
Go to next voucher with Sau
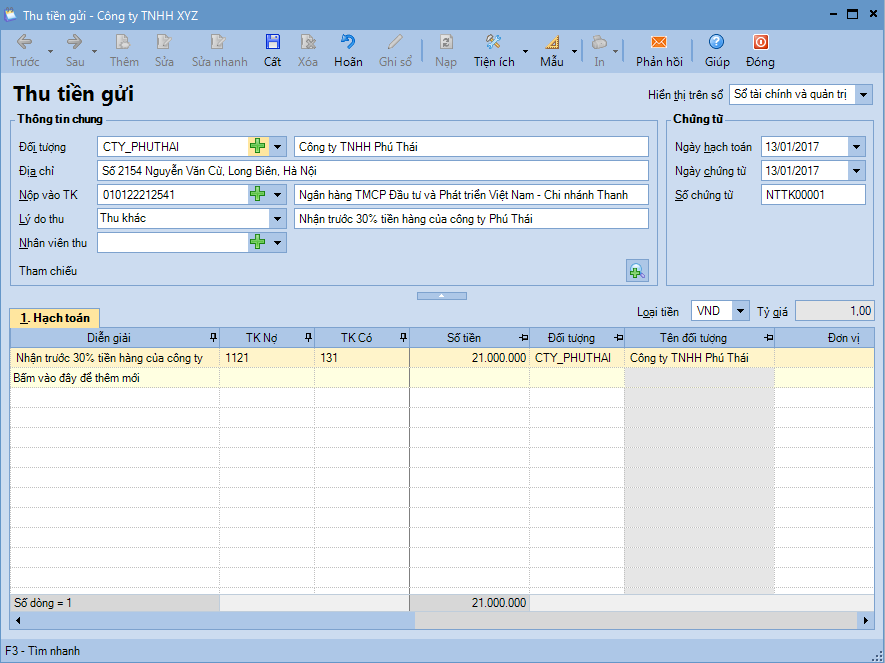coord(75,51)
